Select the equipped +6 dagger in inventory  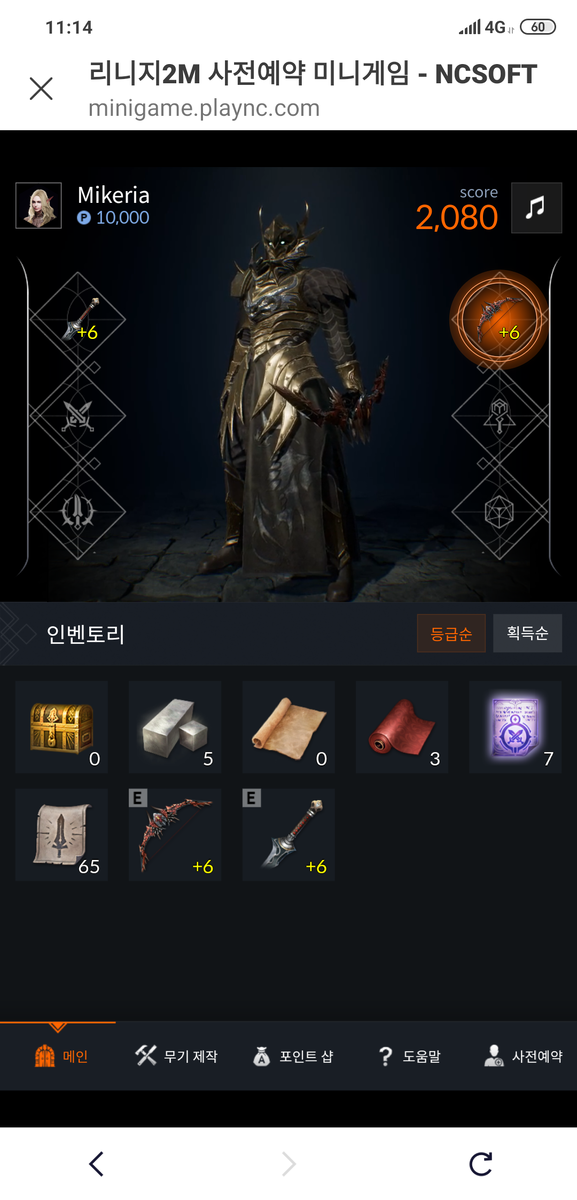pyautogui.click(x=288, y=835)
